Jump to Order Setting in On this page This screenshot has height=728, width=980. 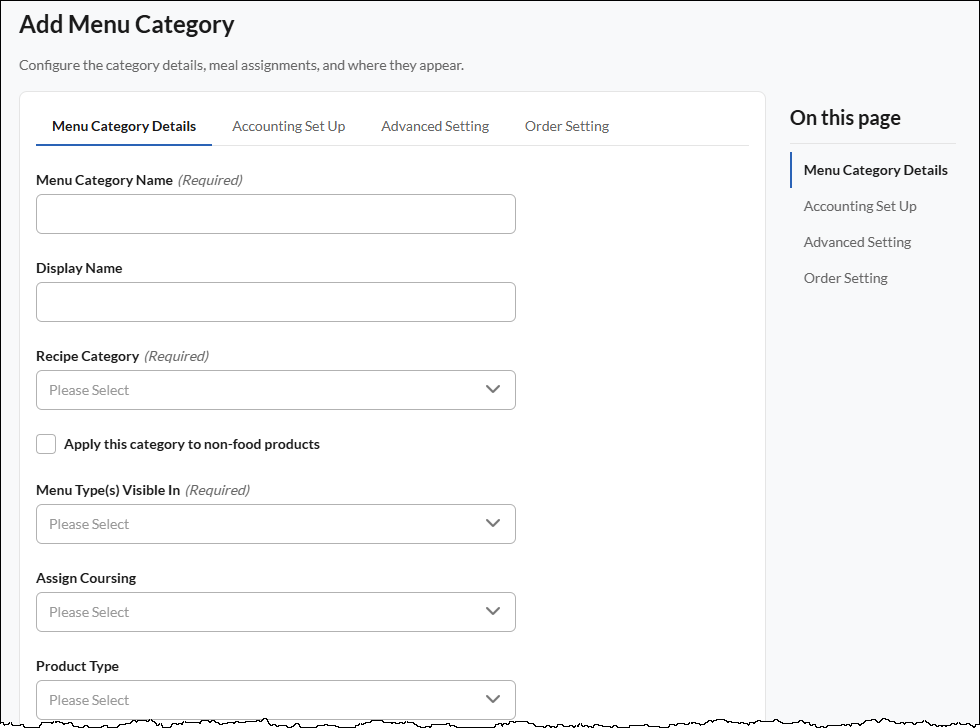click(846, 278)
